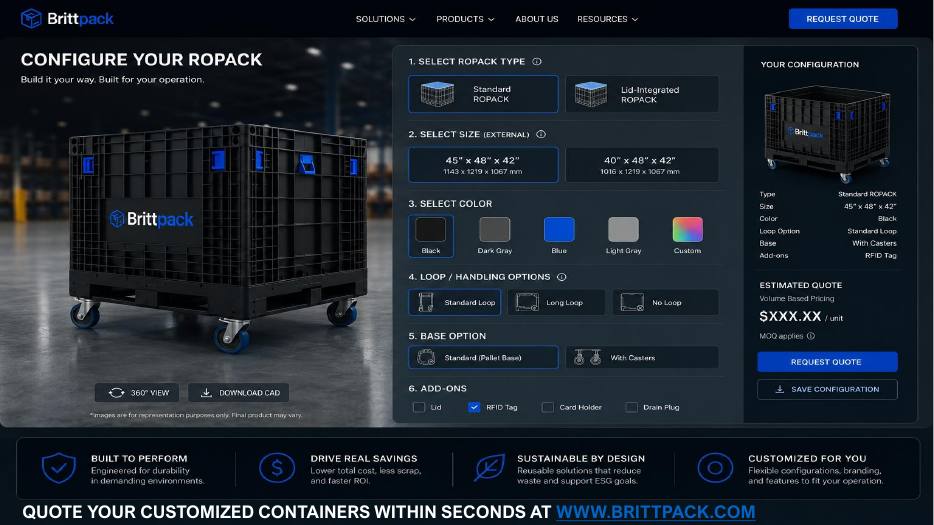Screen dimensions: 934x525
Task: Pick the Custom gradient color swatch
Action: [687, 230]
